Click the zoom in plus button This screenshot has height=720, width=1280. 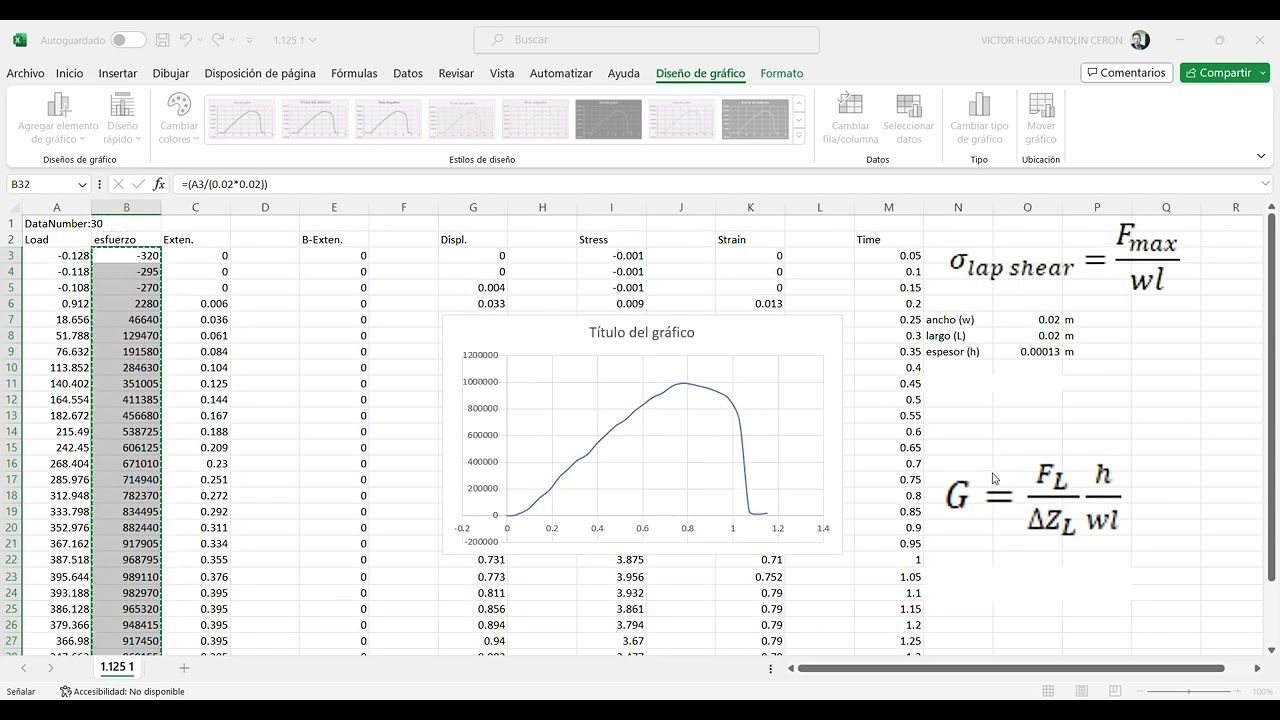tap(1239, 691)
